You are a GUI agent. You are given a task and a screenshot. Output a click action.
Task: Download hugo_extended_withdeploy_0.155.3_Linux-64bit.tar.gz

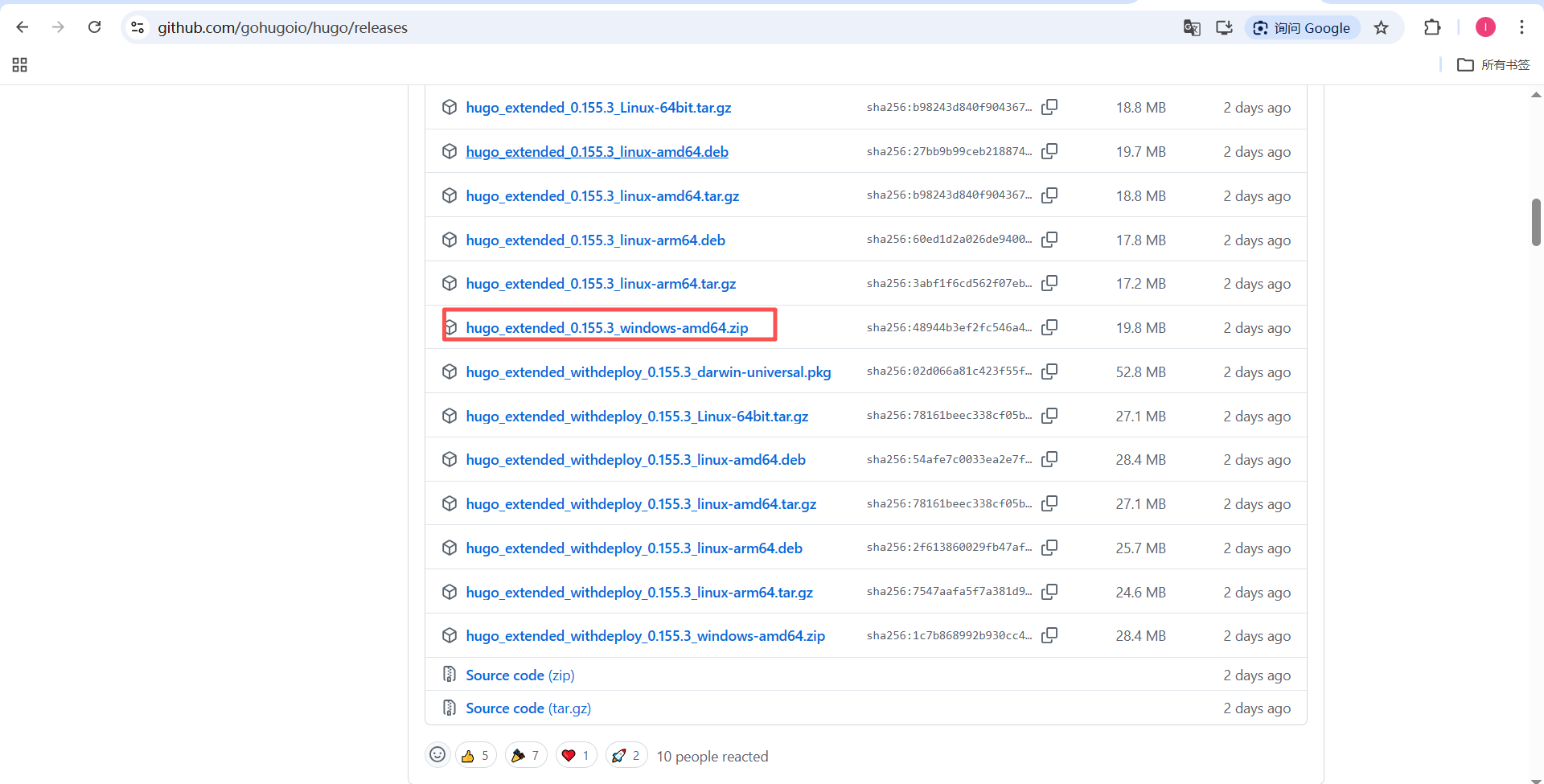(x=637, y=417)
